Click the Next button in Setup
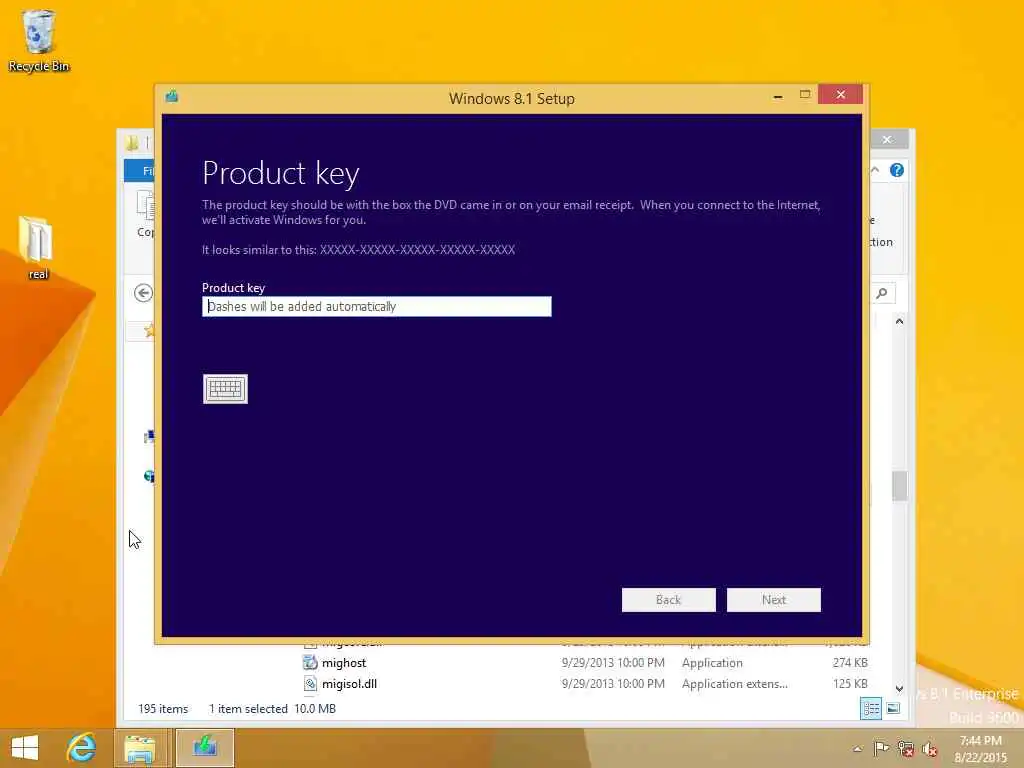 tap(774, 600)
